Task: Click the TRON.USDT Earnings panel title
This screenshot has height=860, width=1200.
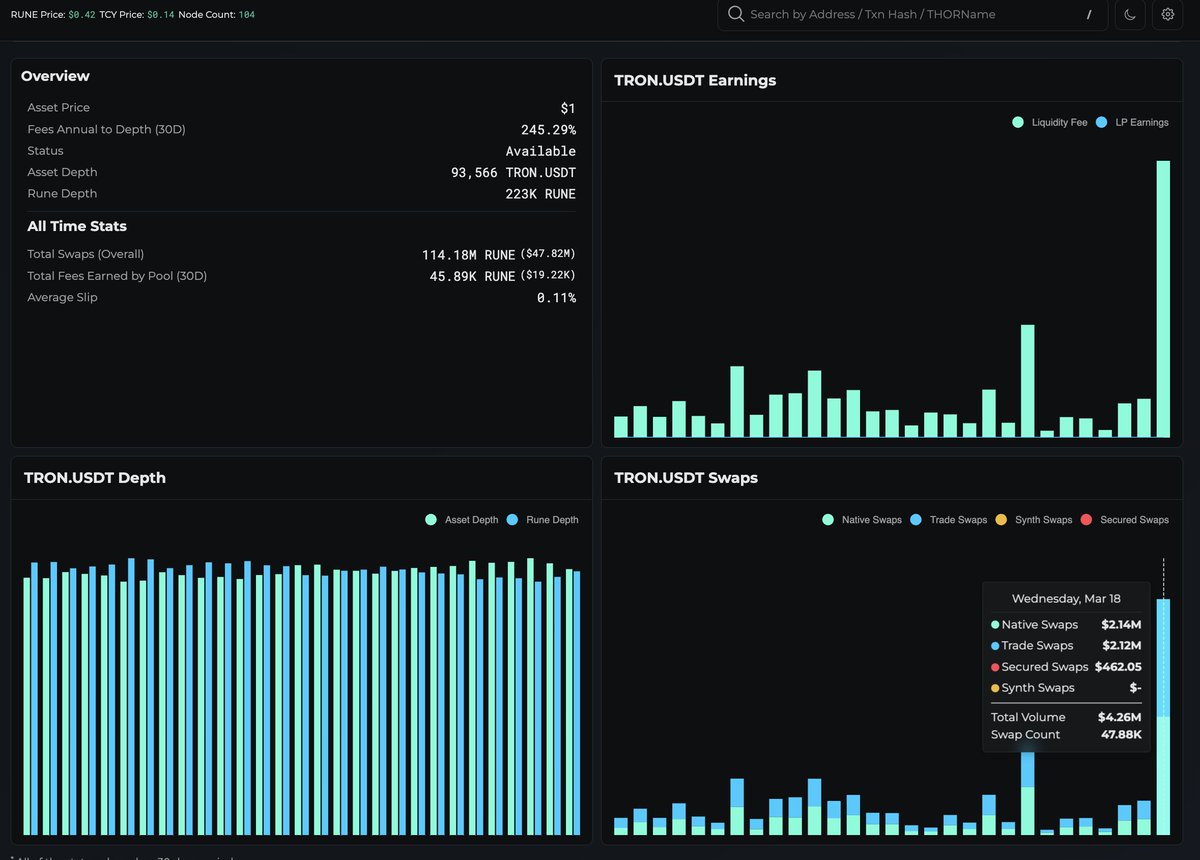Action: (693, 80)
